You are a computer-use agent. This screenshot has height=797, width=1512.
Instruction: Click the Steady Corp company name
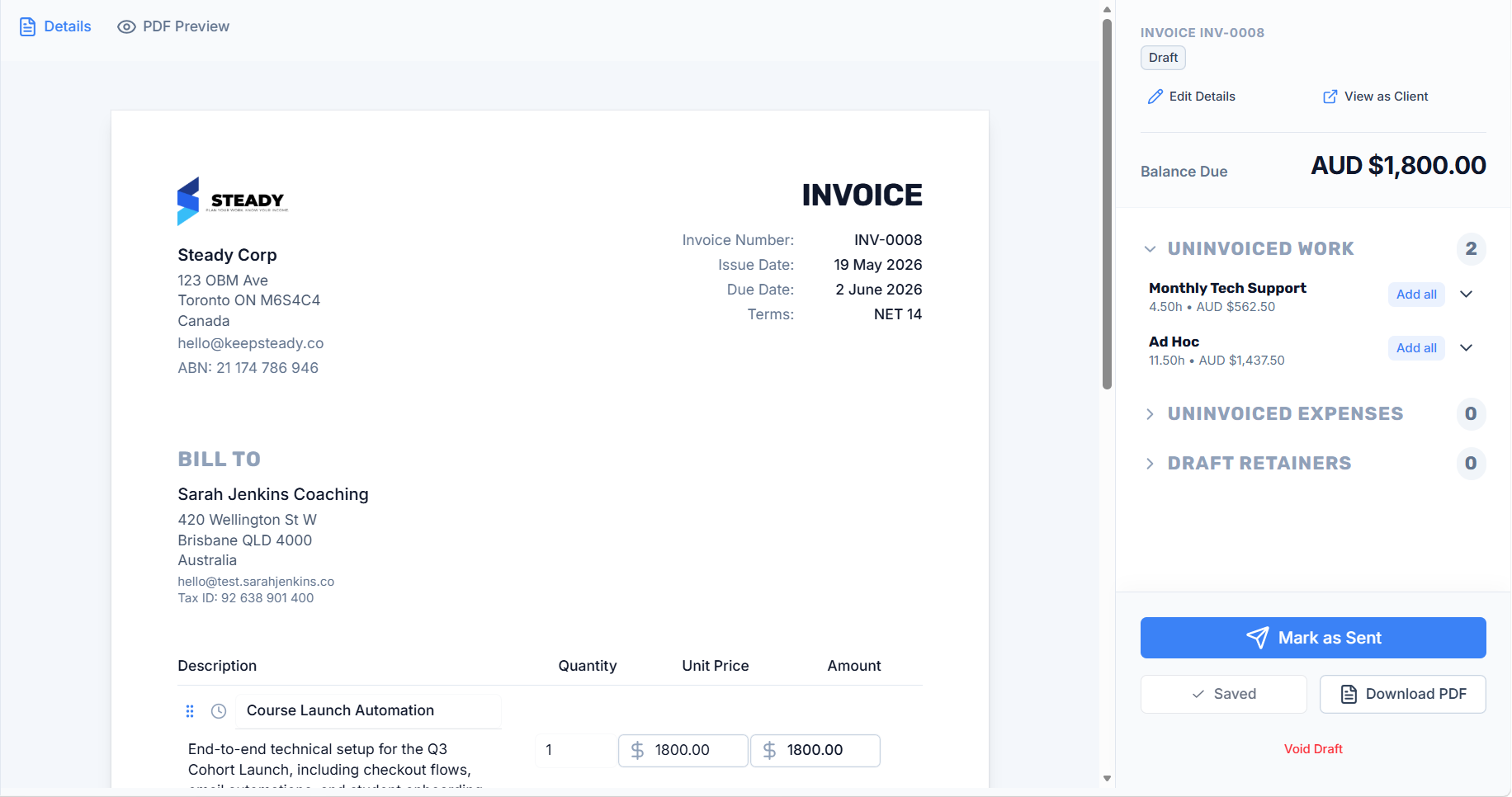click(x=227, y=255)
